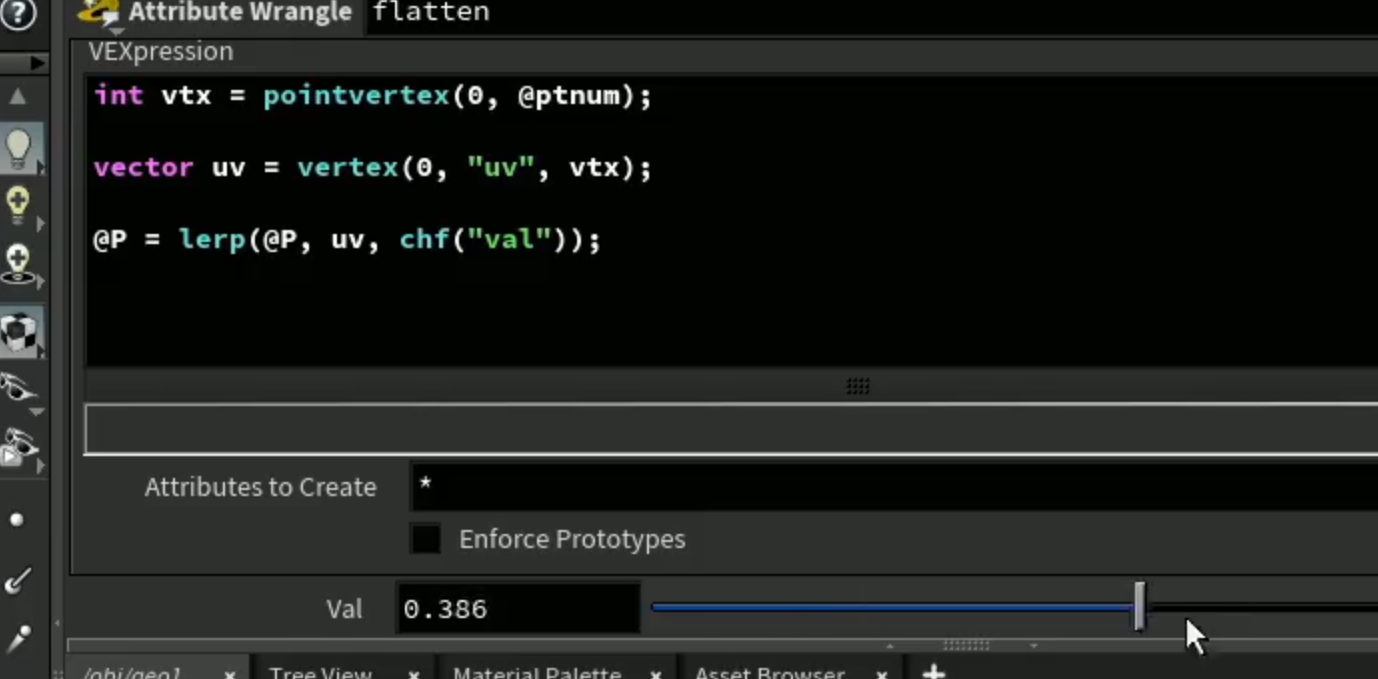Click the Val slider handle
This screenshot has width=1378, height=679.
tap(1139, 606)
